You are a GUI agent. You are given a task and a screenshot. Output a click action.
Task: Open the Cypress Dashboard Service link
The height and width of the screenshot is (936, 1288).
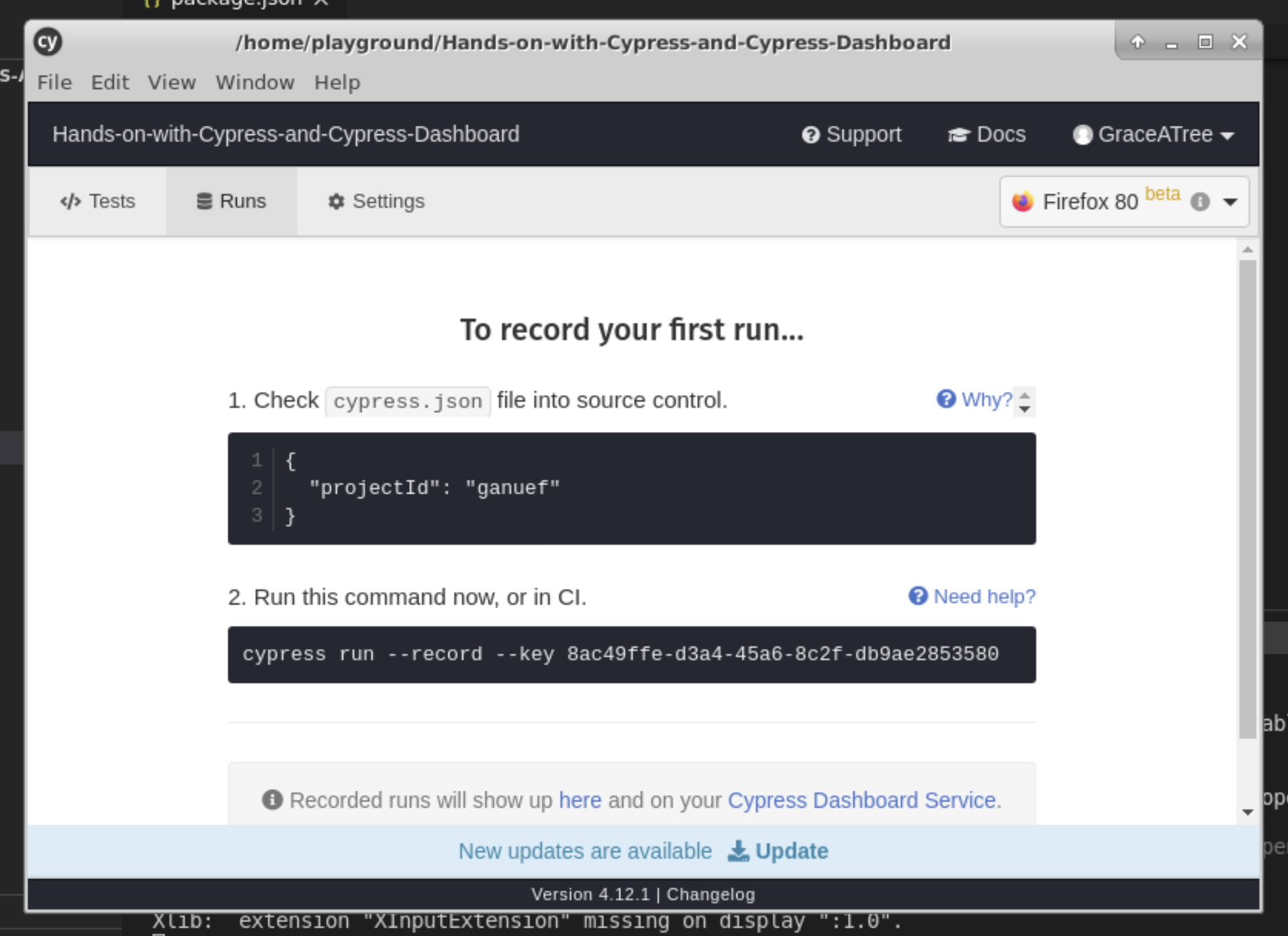862,800
